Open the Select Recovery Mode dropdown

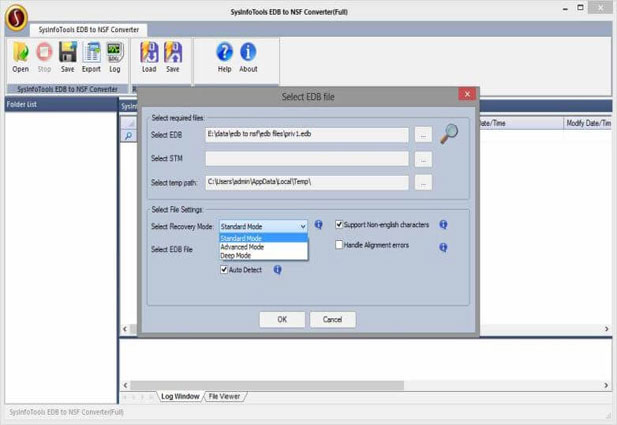263,226
